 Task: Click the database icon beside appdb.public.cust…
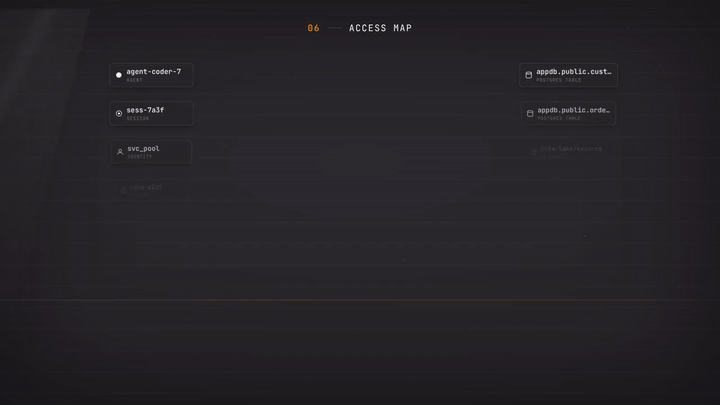coord(529,75)
